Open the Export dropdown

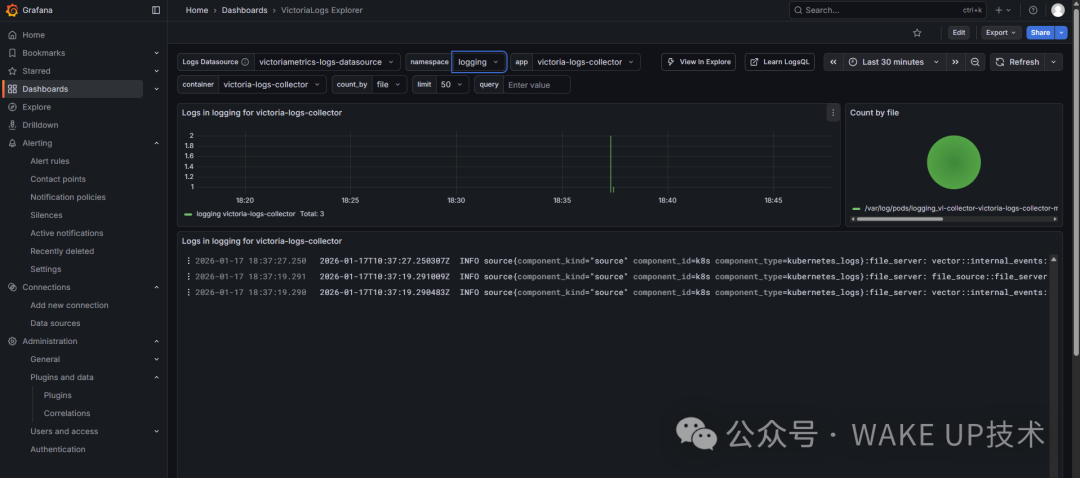tap(1001, 32)
